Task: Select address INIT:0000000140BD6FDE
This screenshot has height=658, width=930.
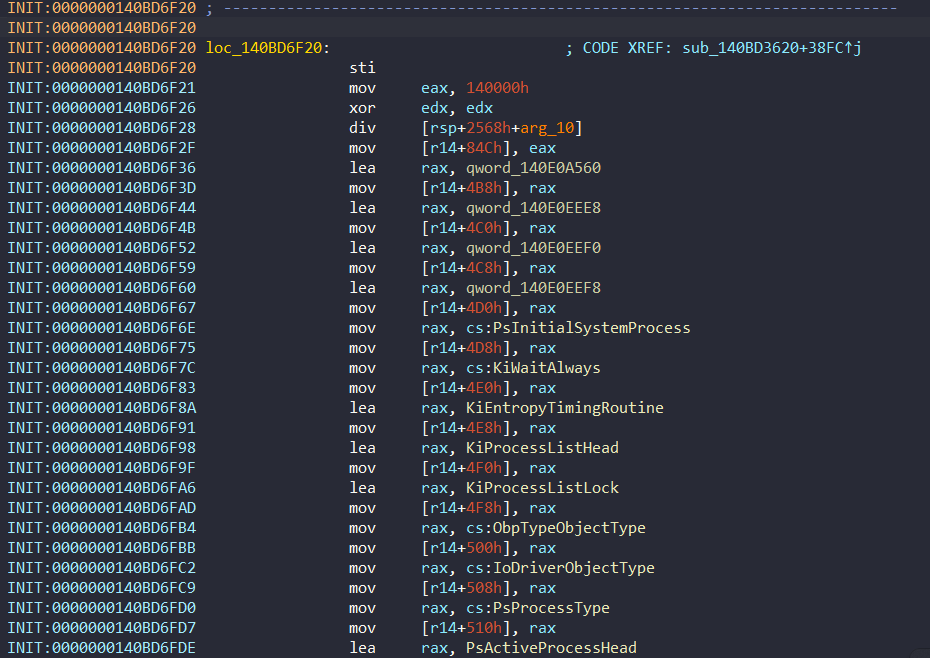Action: point(101,648)
